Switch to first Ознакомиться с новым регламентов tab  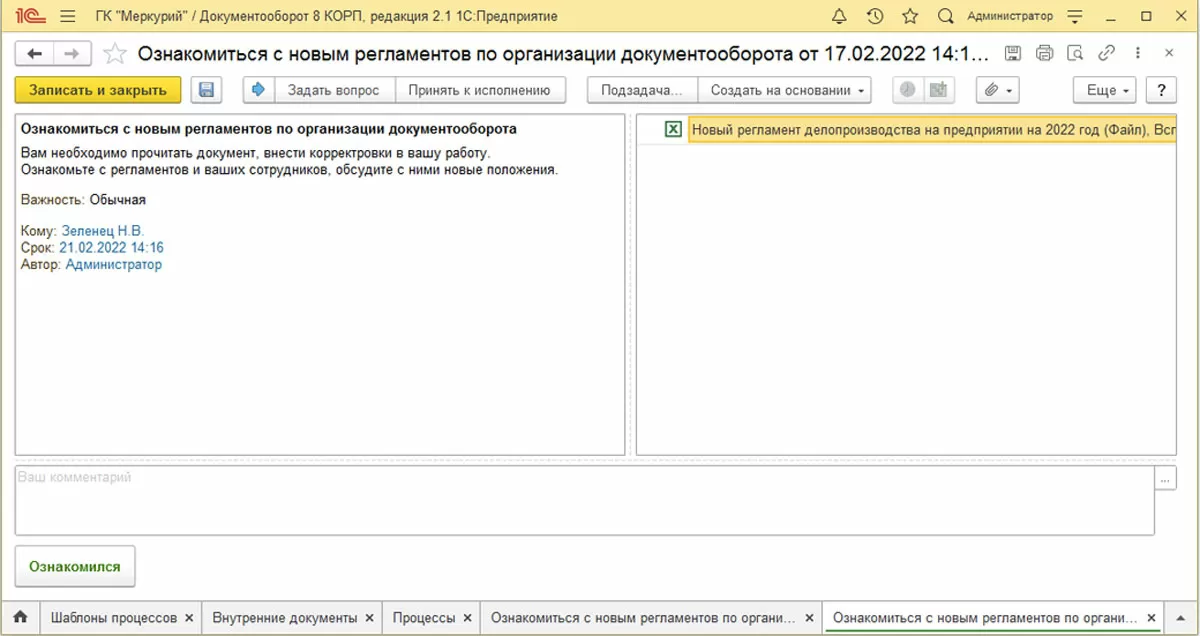(643, 618)
